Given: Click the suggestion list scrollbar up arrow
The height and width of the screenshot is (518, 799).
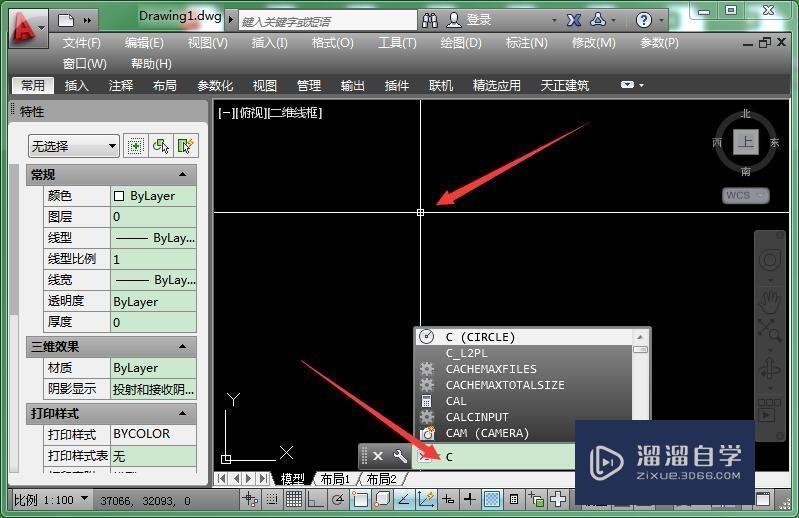Looking at the screenshot, I should coord(640,337).
